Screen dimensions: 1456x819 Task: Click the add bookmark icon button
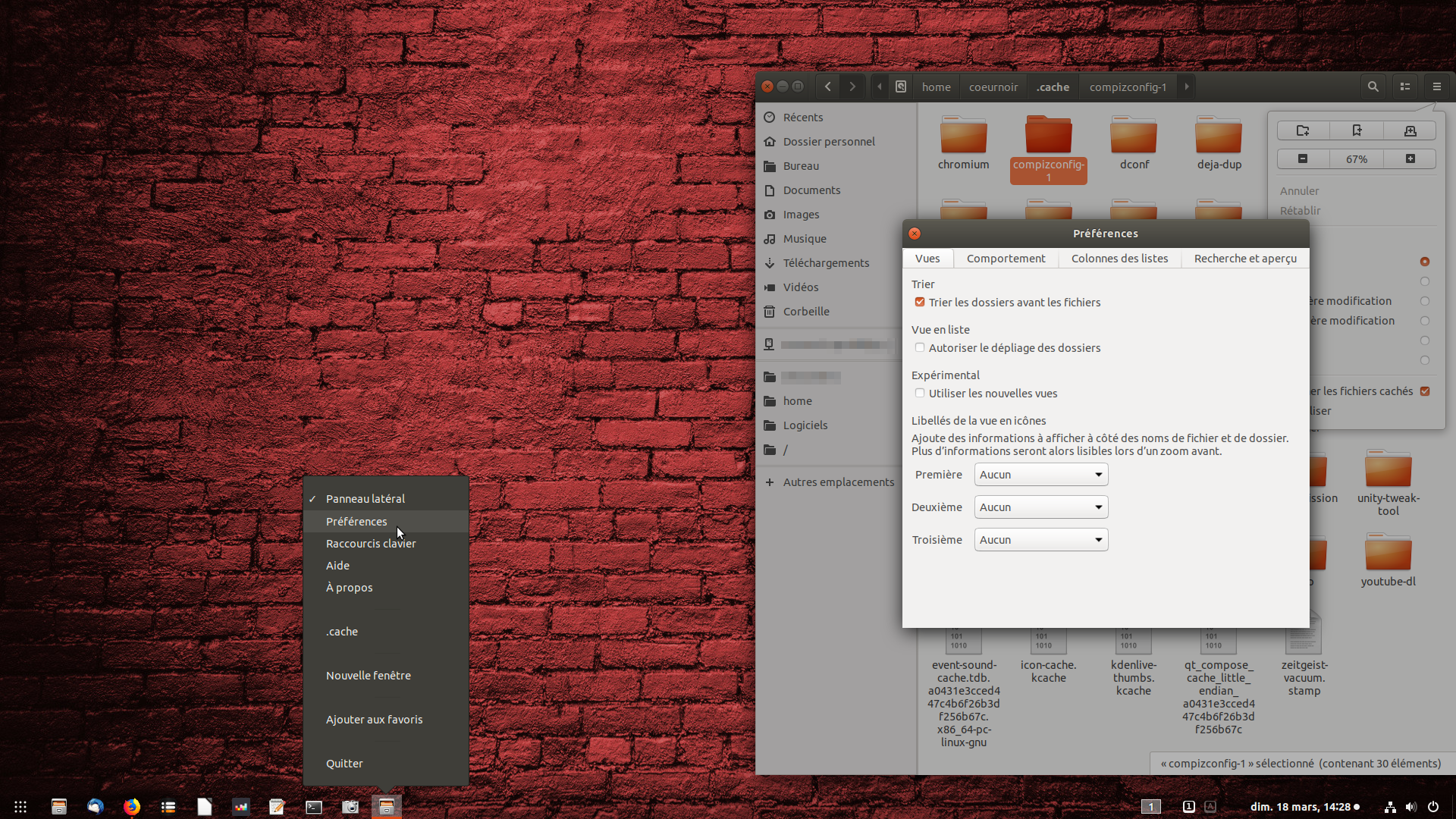click(x=1357, y=130)
